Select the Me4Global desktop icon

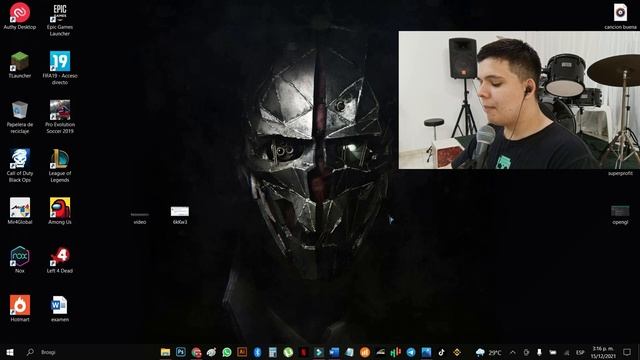20,211
